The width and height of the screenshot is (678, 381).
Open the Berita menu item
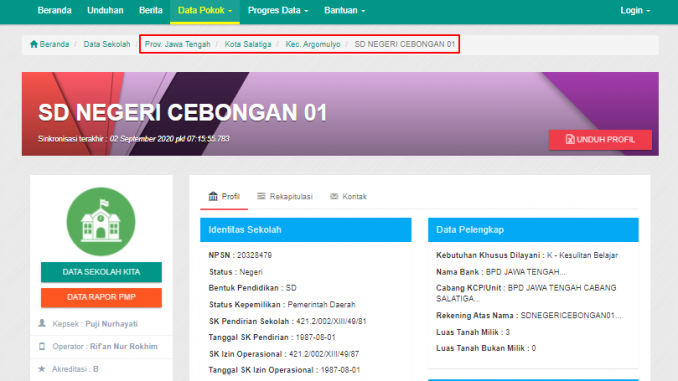(x=150, y=10)
